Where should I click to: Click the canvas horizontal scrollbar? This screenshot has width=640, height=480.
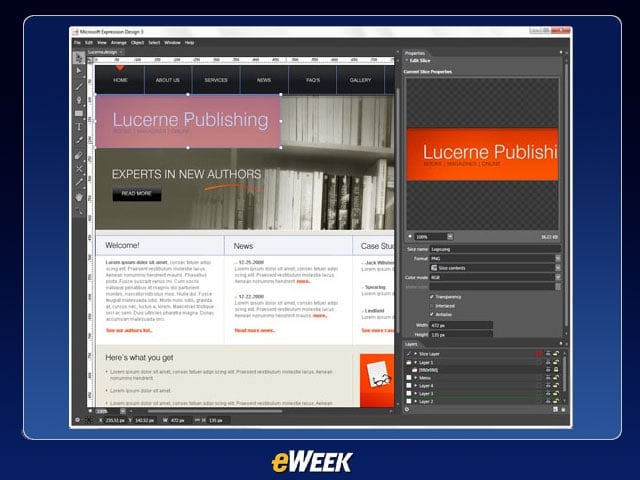[215, 411]
